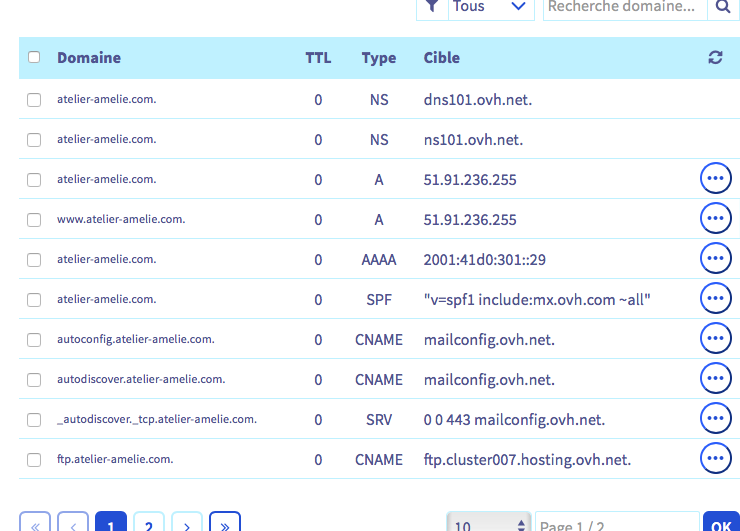This screenshot has height=531, width=740.
Task: Click the refresh icon in table header
Action: click(x=715, y=58)
